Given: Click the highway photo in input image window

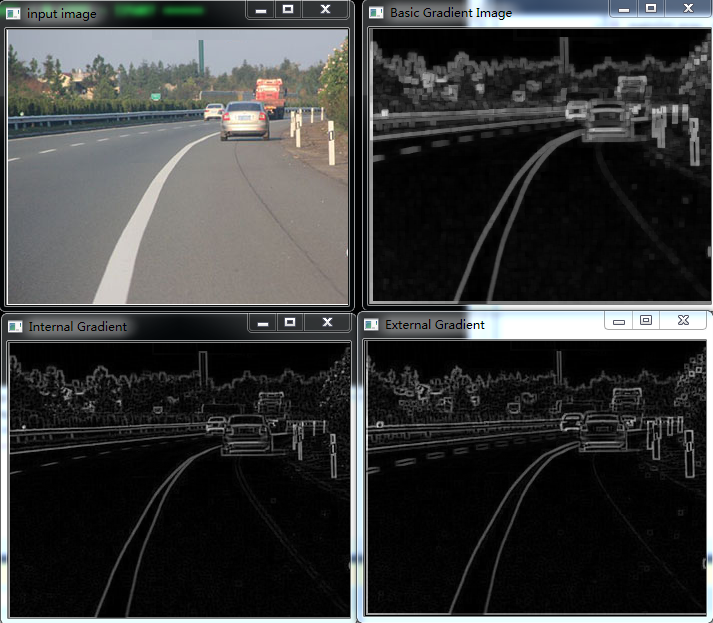Looking at the screenshot, I should pyautogui.click(x=178, y=166).
